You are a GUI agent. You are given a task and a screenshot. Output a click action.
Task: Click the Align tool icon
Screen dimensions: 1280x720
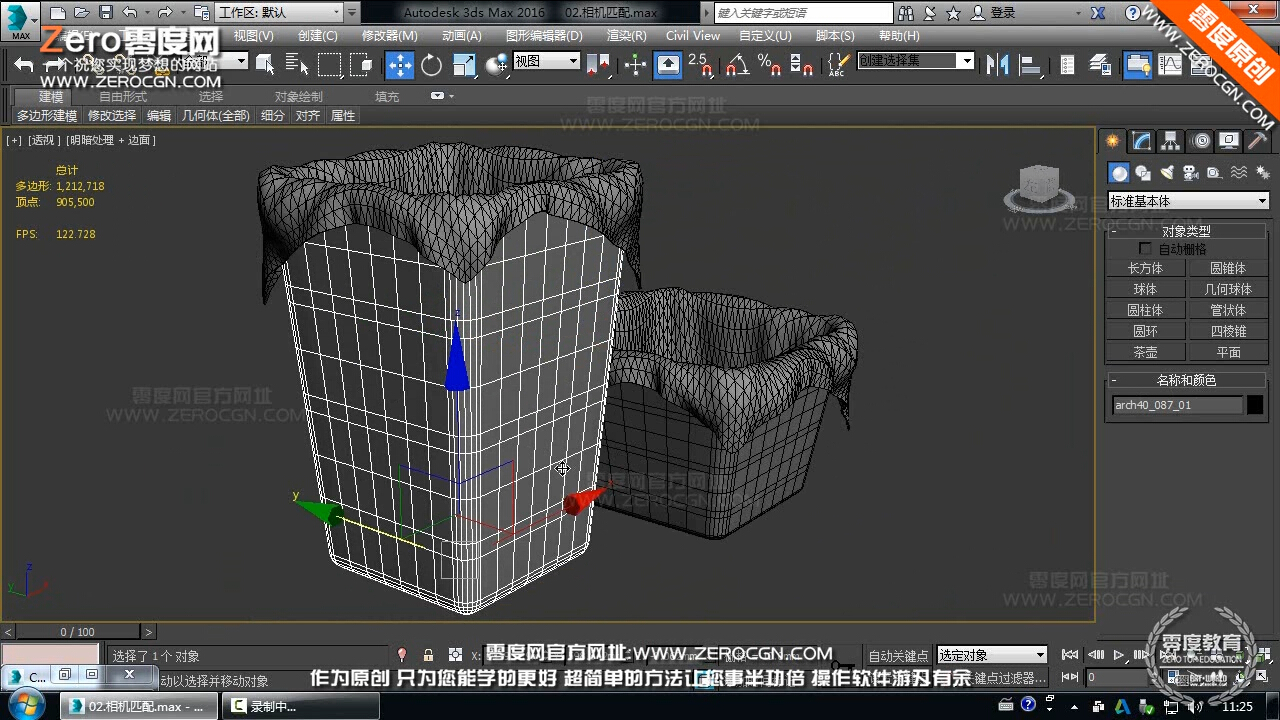click(x=1030, y=65)
